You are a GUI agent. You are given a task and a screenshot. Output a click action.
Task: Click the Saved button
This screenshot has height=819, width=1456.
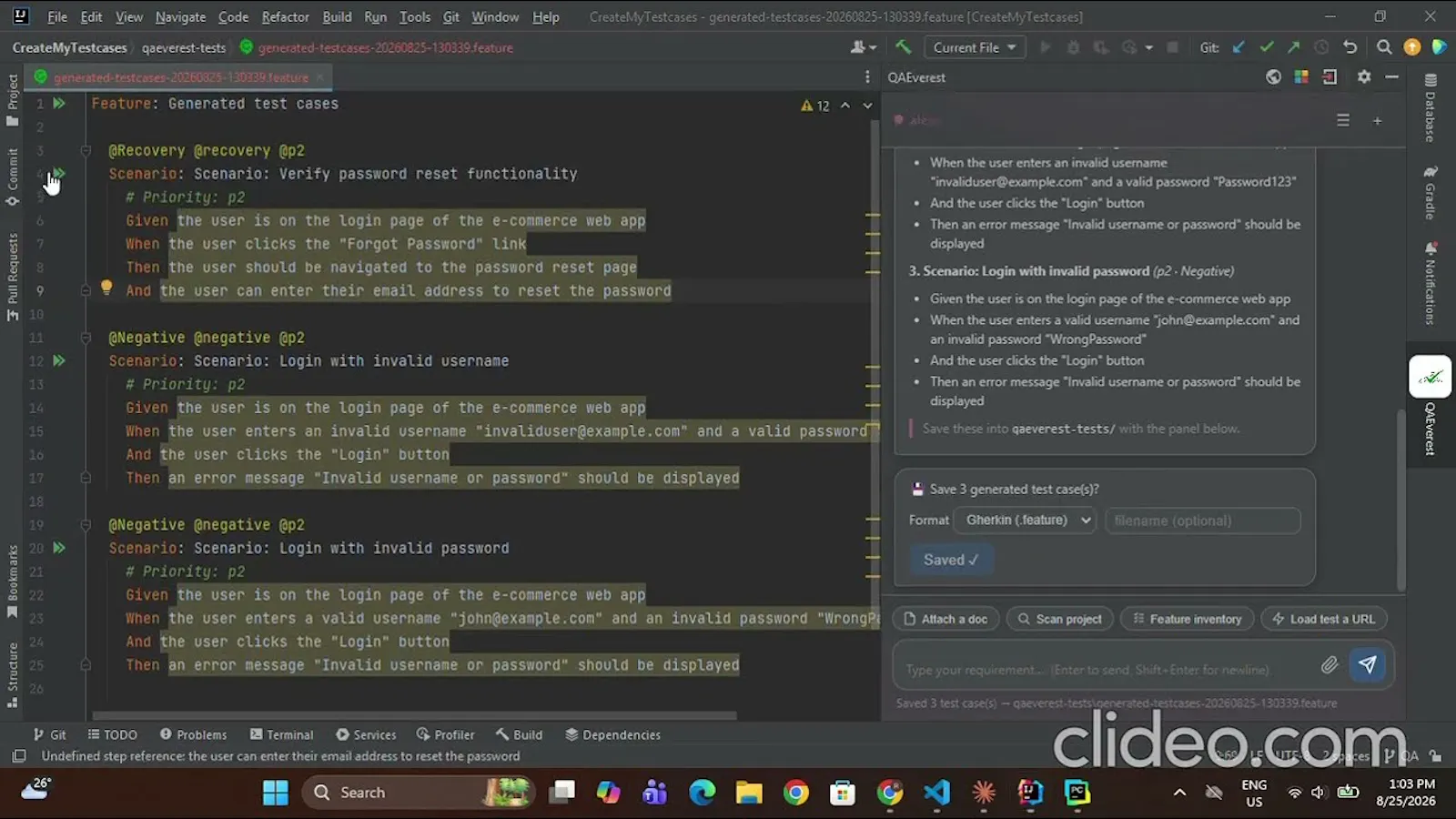[951, 561]
